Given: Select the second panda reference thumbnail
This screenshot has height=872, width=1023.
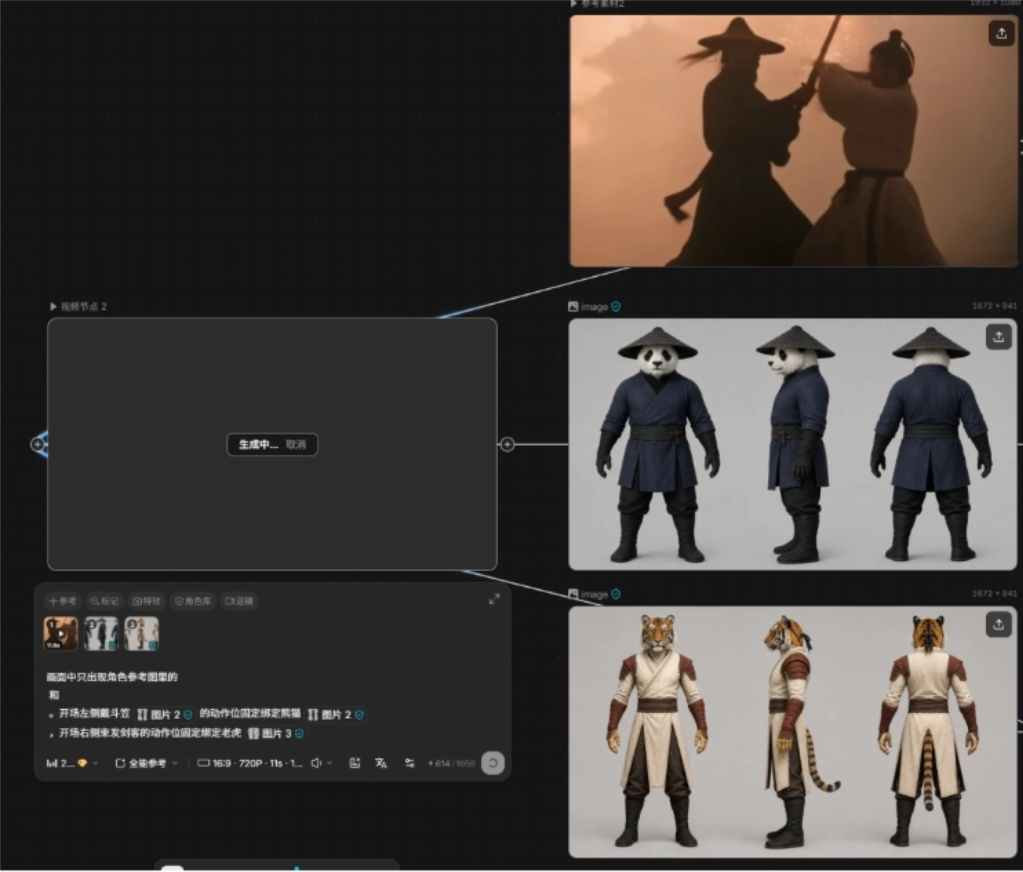Looking at the screenshot, I should point(101,633).
